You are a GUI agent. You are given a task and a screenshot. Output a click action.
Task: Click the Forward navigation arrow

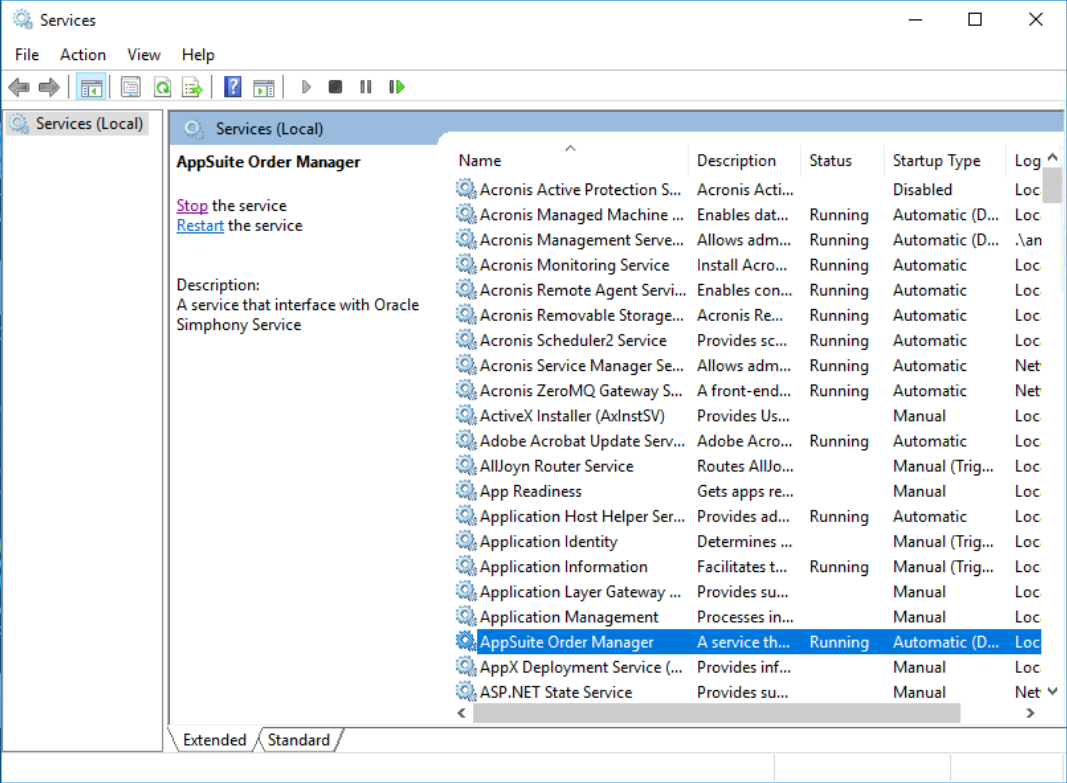pos(47,87)
